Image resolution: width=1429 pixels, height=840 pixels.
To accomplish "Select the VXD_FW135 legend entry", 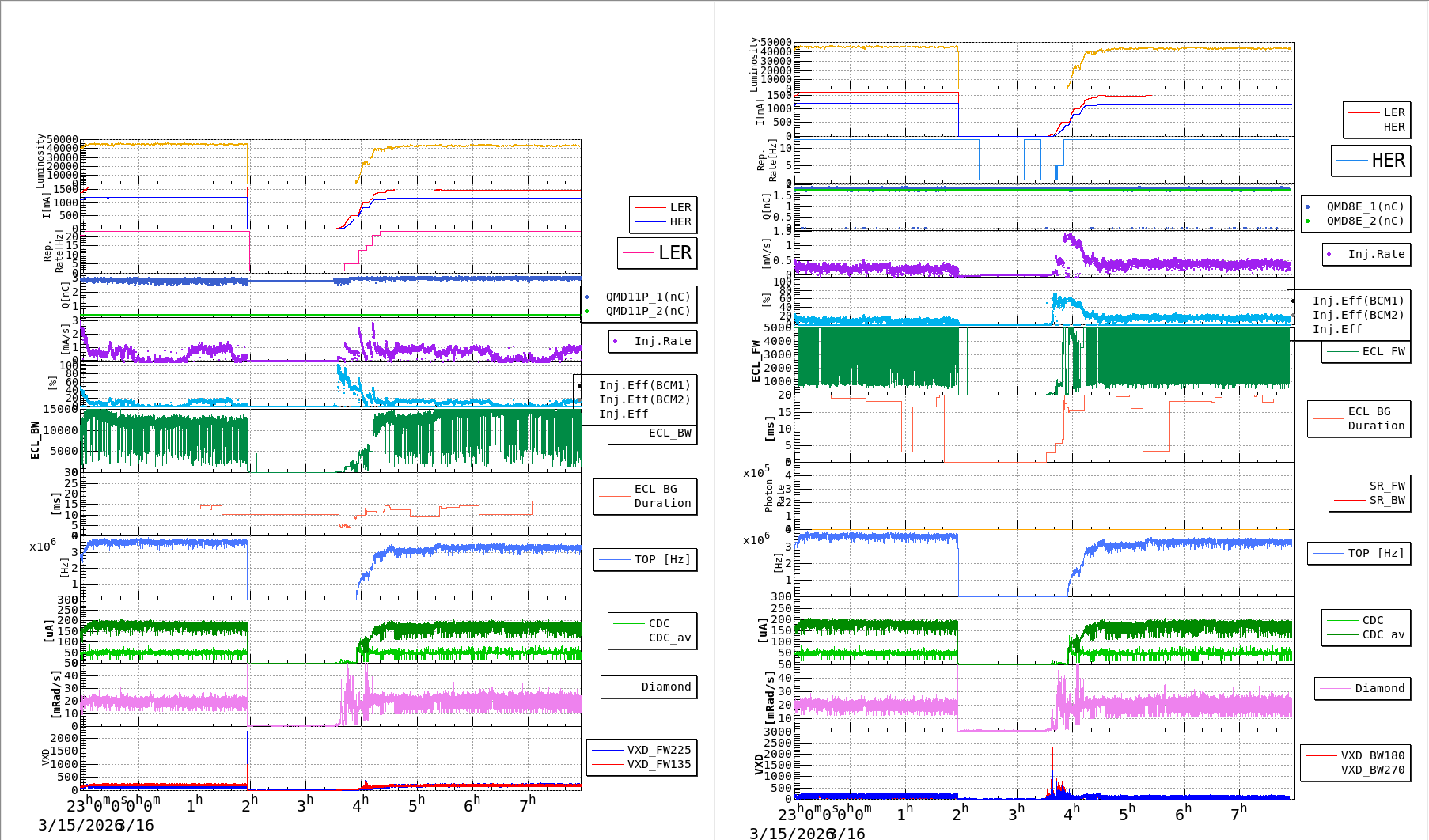I will (x=642, y=765).
